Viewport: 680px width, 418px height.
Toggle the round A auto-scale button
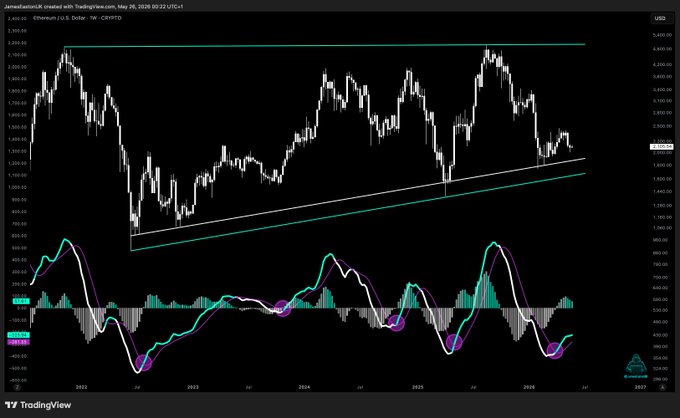point(662,387)
